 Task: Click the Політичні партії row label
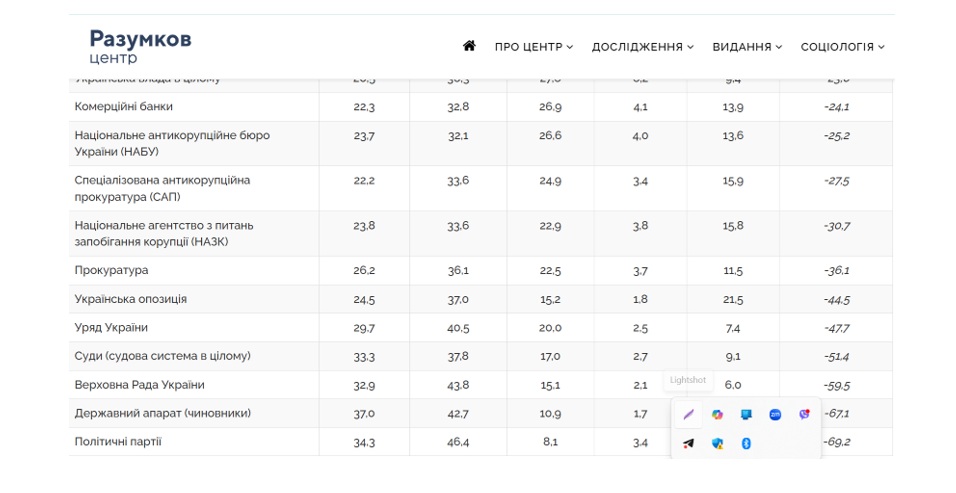coord(118,442)
